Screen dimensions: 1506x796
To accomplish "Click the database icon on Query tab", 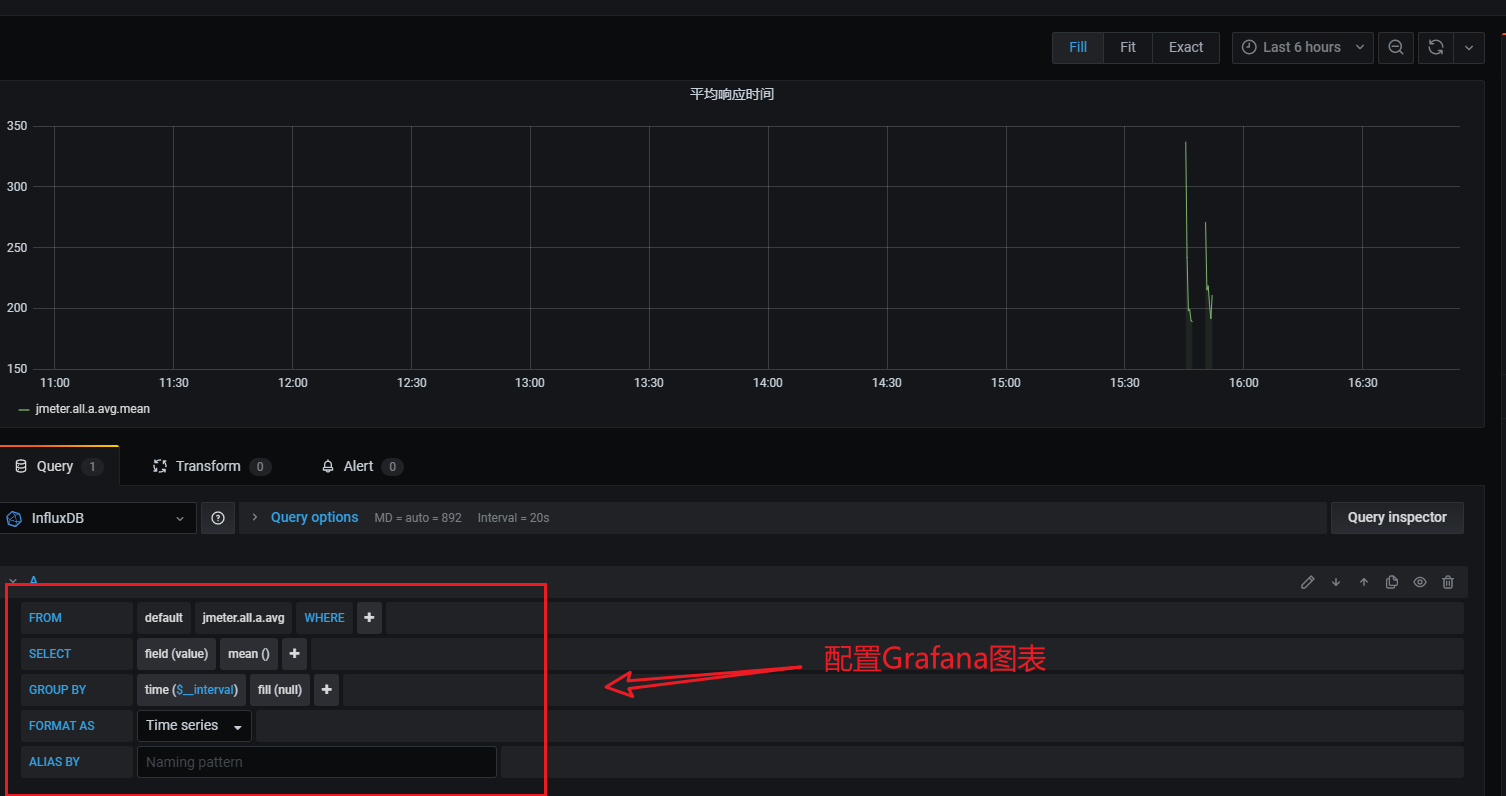I will point(21,466).
